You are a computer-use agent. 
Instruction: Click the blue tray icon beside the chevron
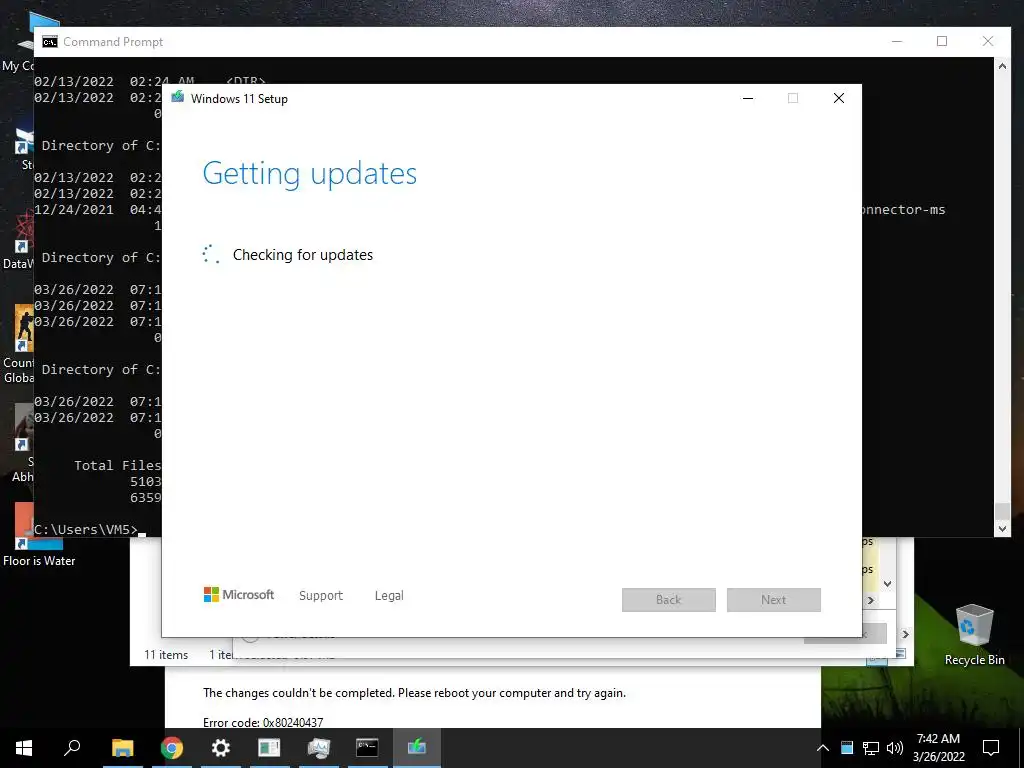847,748
